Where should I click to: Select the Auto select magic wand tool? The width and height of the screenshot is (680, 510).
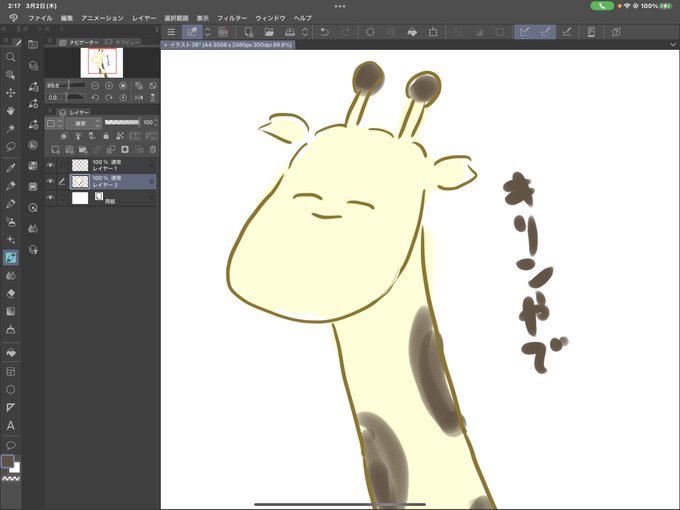tap(11, 128)
